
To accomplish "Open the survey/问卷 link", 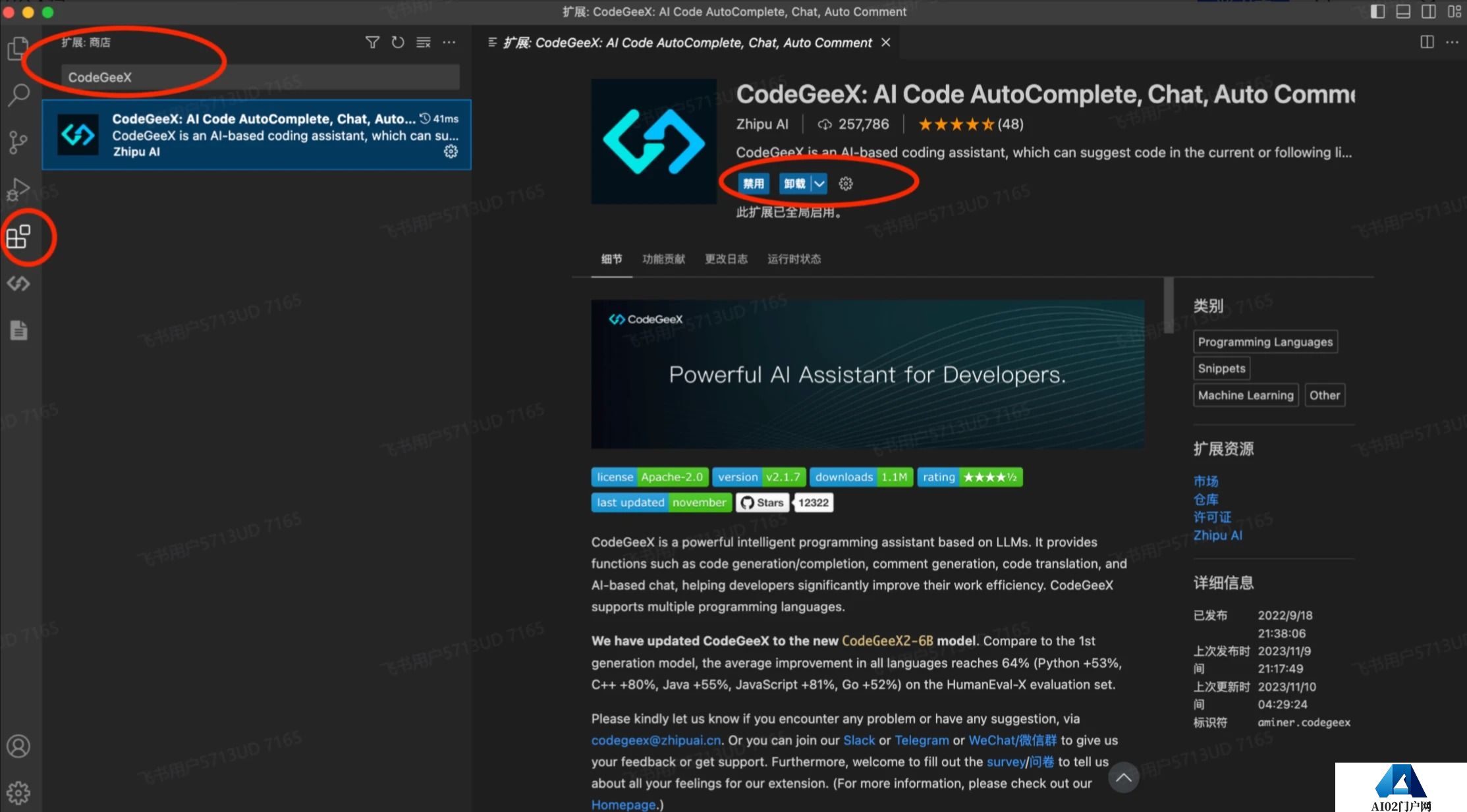I will (1020, 762).
